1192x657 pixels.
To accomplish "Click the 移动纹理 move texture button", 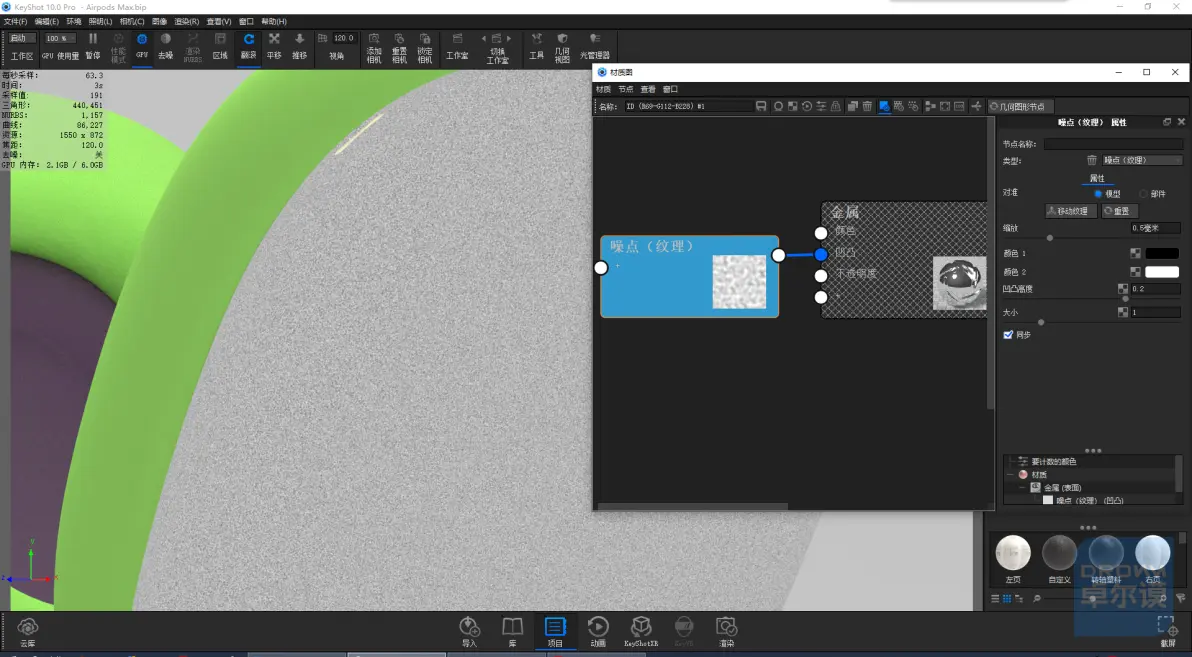I will [1071, 211].
